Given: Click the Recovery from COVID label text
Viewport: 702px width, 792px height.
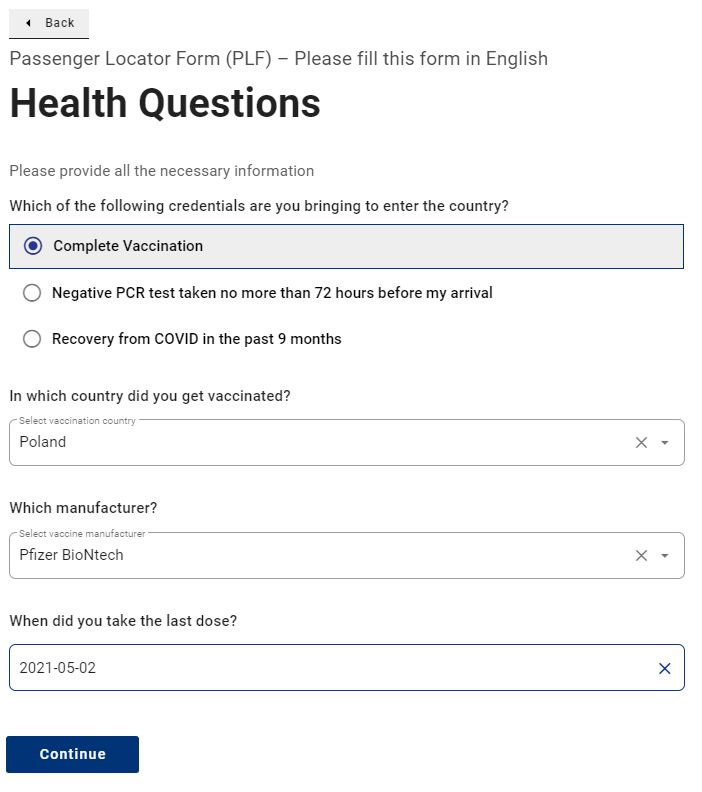Looking at the screenshot, I should click(x=197, y=339).
